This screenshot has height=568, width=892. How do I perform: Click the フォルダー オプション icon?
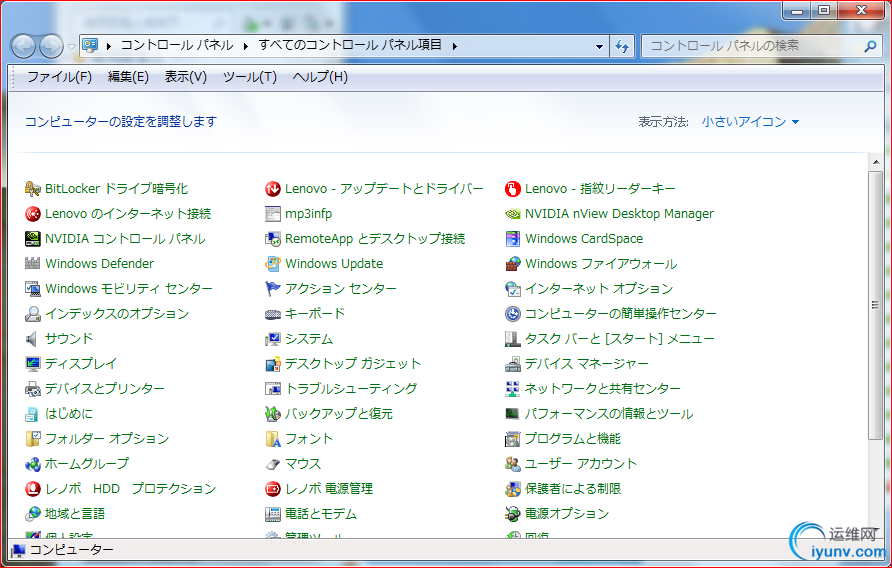(x=33, y=439)
